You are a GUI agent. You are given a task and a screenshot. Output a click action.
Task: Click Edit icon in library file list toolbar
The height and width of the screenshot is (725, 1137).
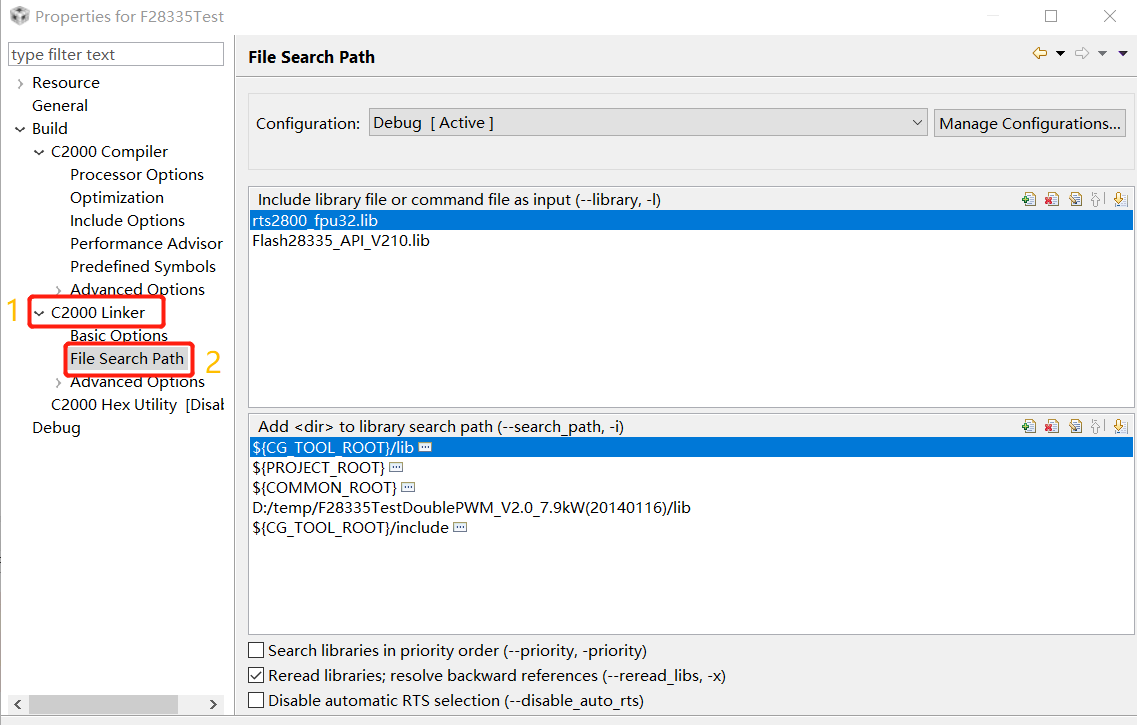point(1075,199)
